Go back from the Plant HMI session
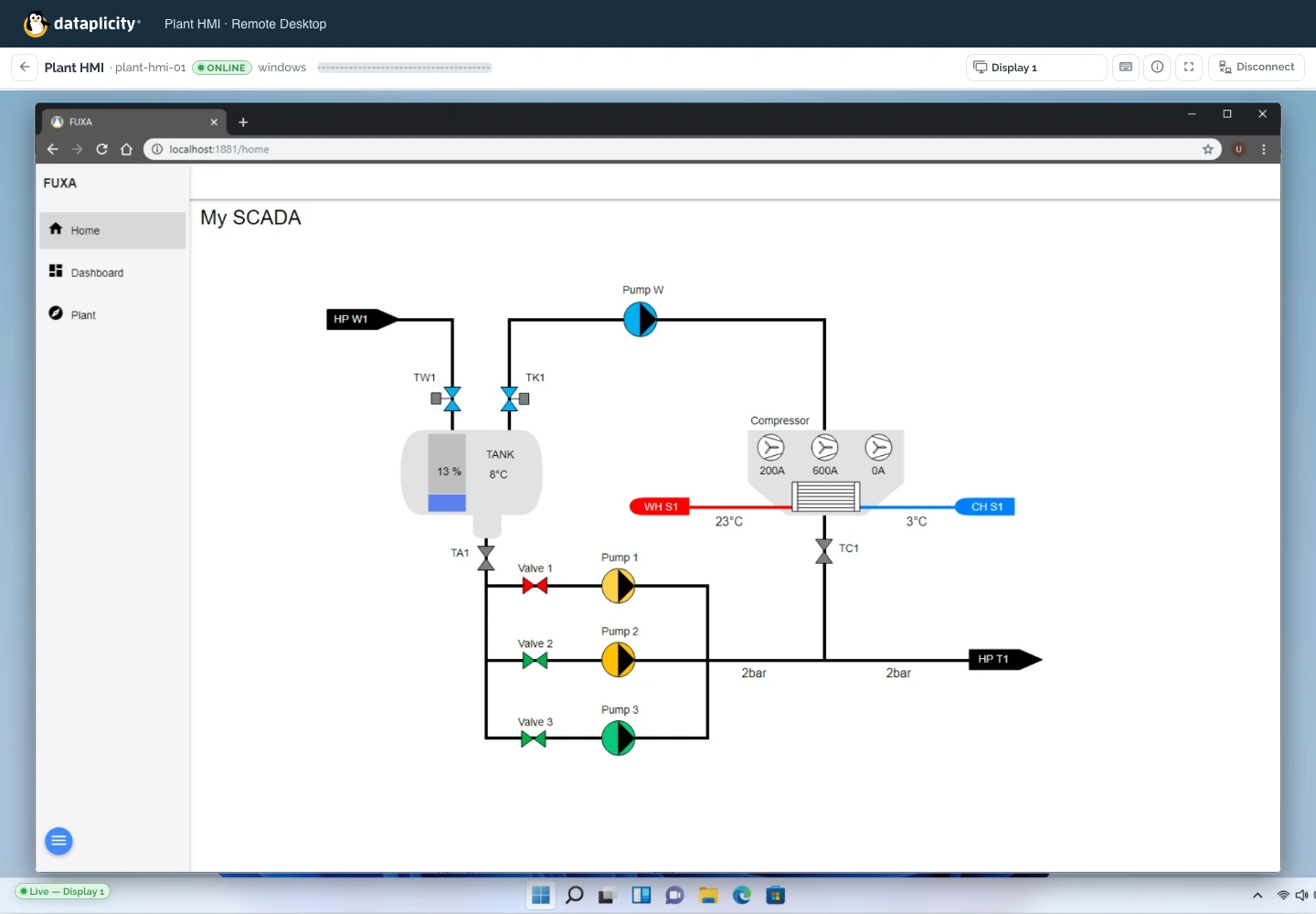1316x914 pixels. point(25,67)
